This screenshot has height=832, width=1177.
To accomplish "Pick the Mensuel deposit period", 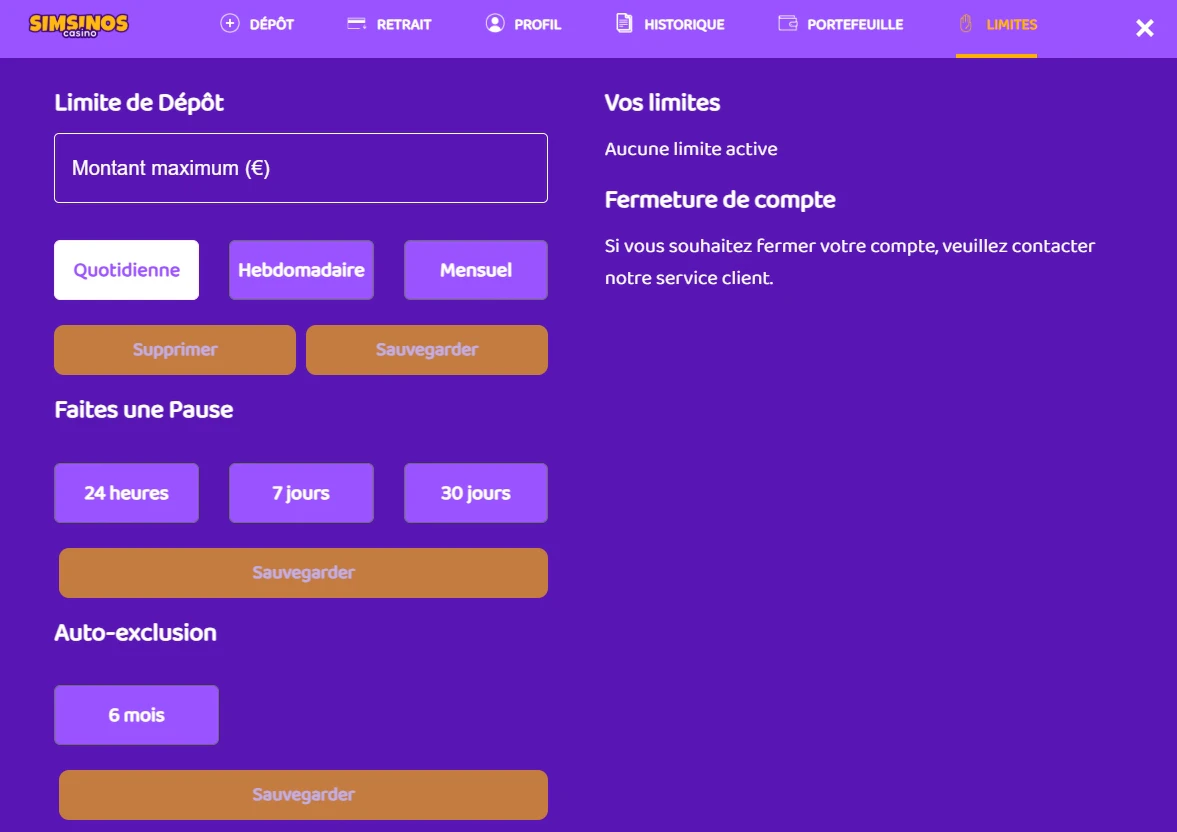I will (x=476, y=270).
